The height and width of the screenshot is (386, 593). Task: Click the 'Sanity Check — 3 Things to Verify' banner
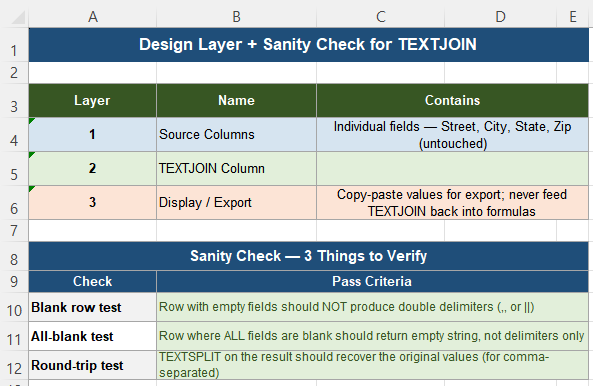coord(309,256)
